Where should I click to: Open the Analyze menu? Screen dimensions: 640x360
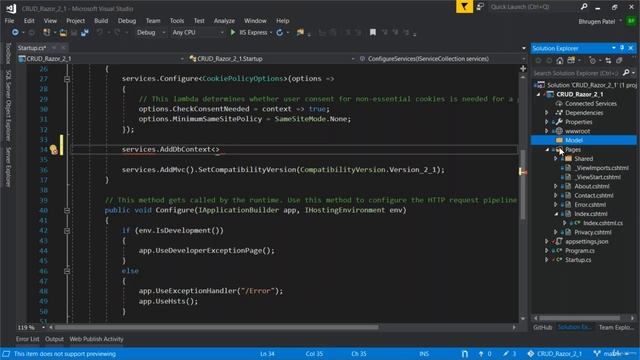click(224, 20)
